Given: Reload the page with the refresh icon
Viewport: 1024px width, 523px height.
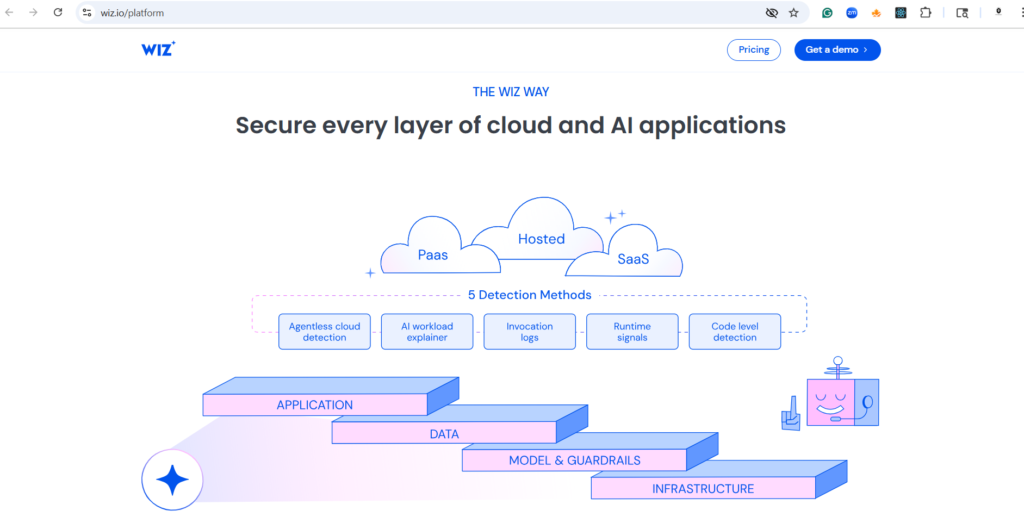Looking at the screenshot, I should pyautogui.click(x=58, y=13).
